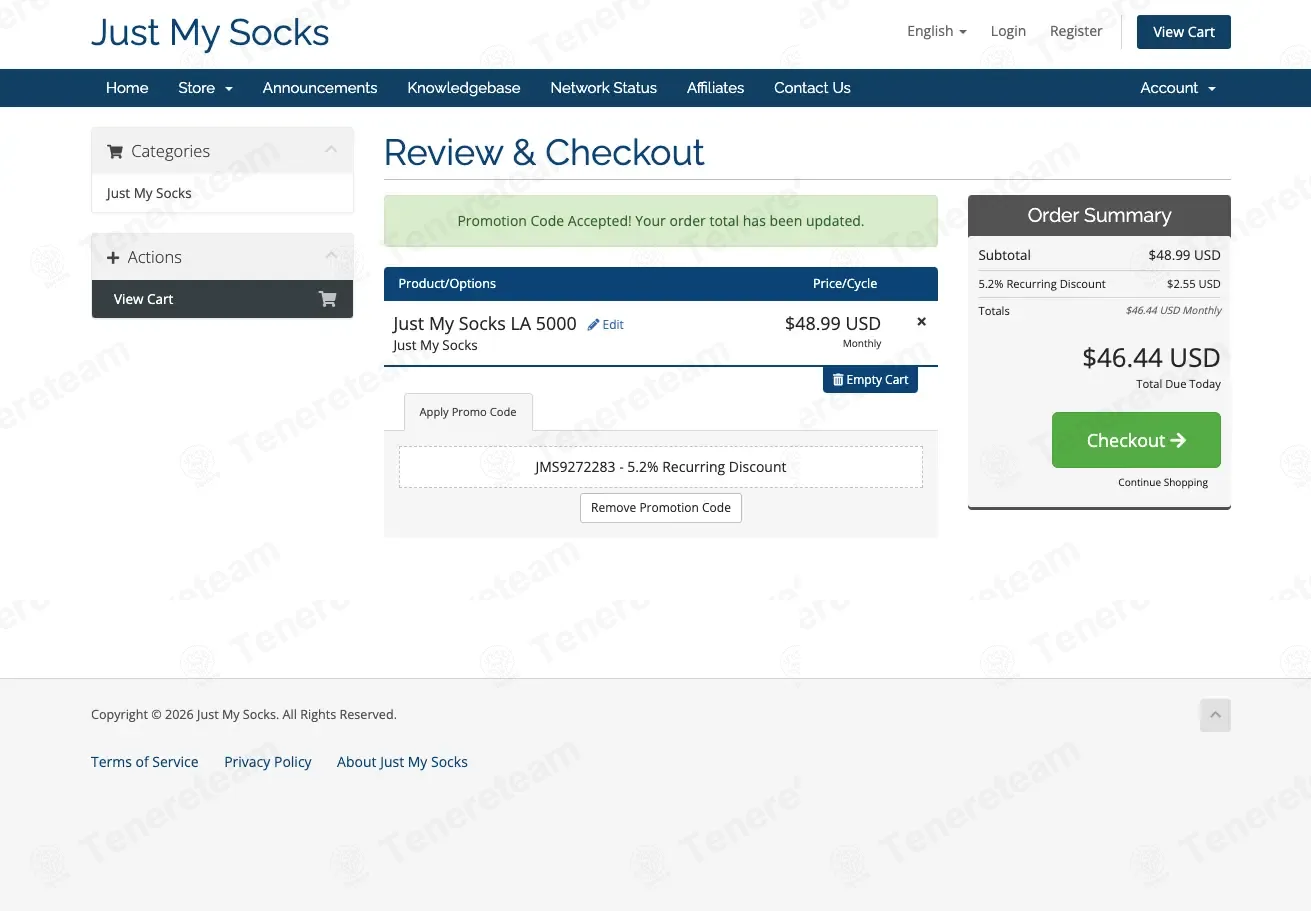Screen dimensions: 1311x911
Task: Click the Login link
Action: click(x=1008, y=31)
